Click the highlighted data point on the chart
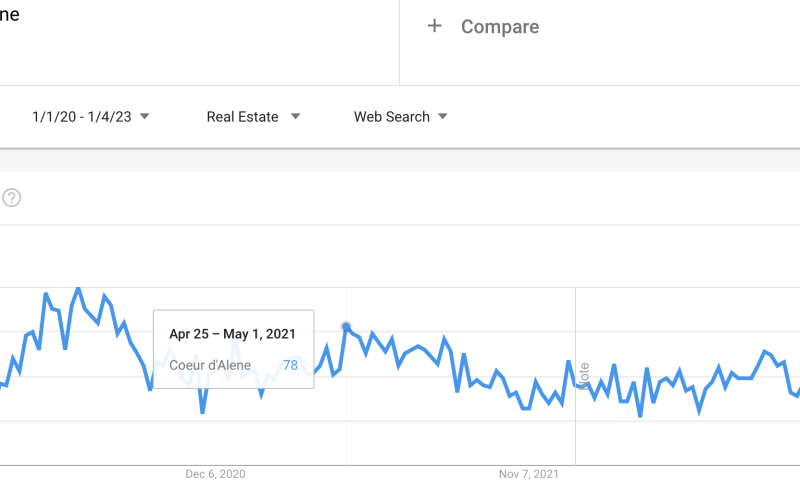 point(346,327)
